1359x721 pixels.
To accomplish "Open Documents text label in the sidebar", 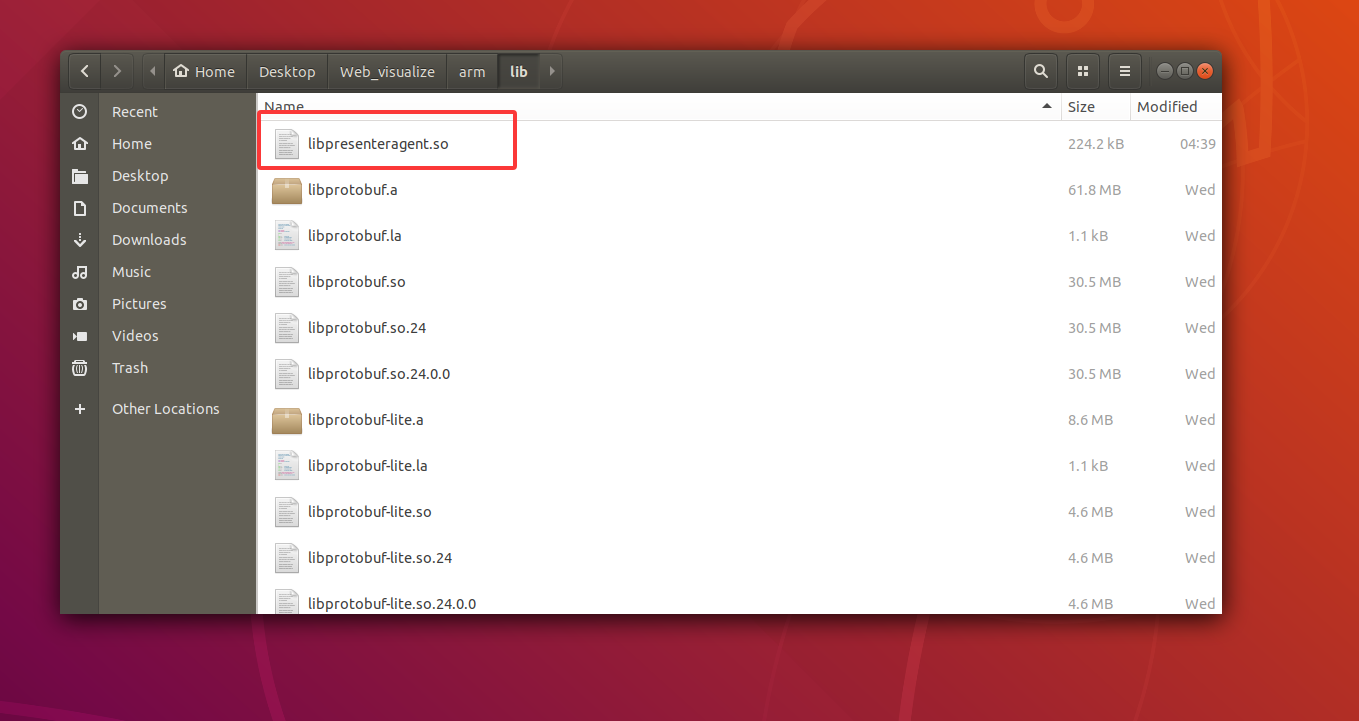I will [x=150, y=208].
